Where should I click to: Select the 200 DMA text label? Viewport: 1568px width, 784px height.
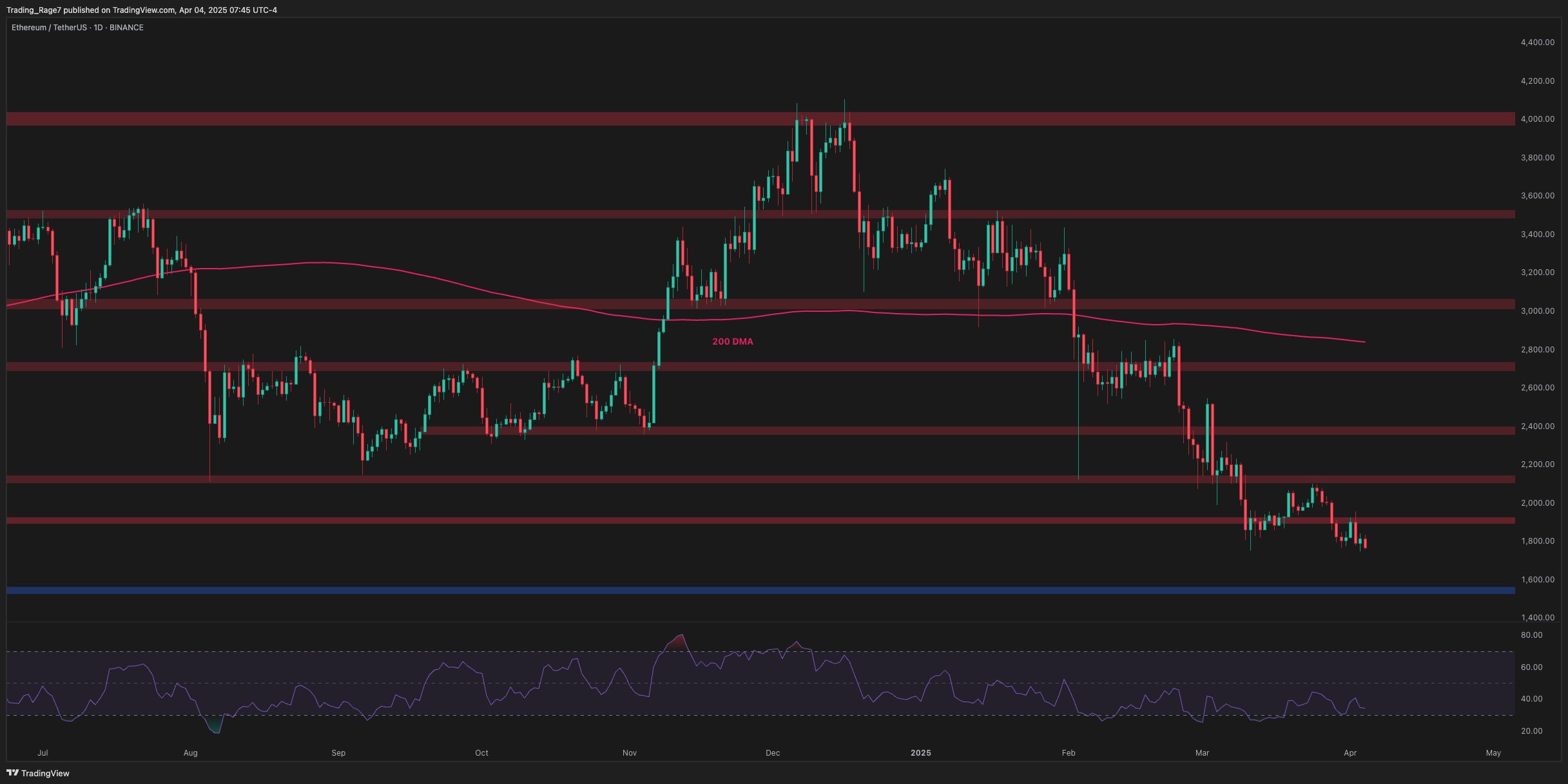click(732, 341)
